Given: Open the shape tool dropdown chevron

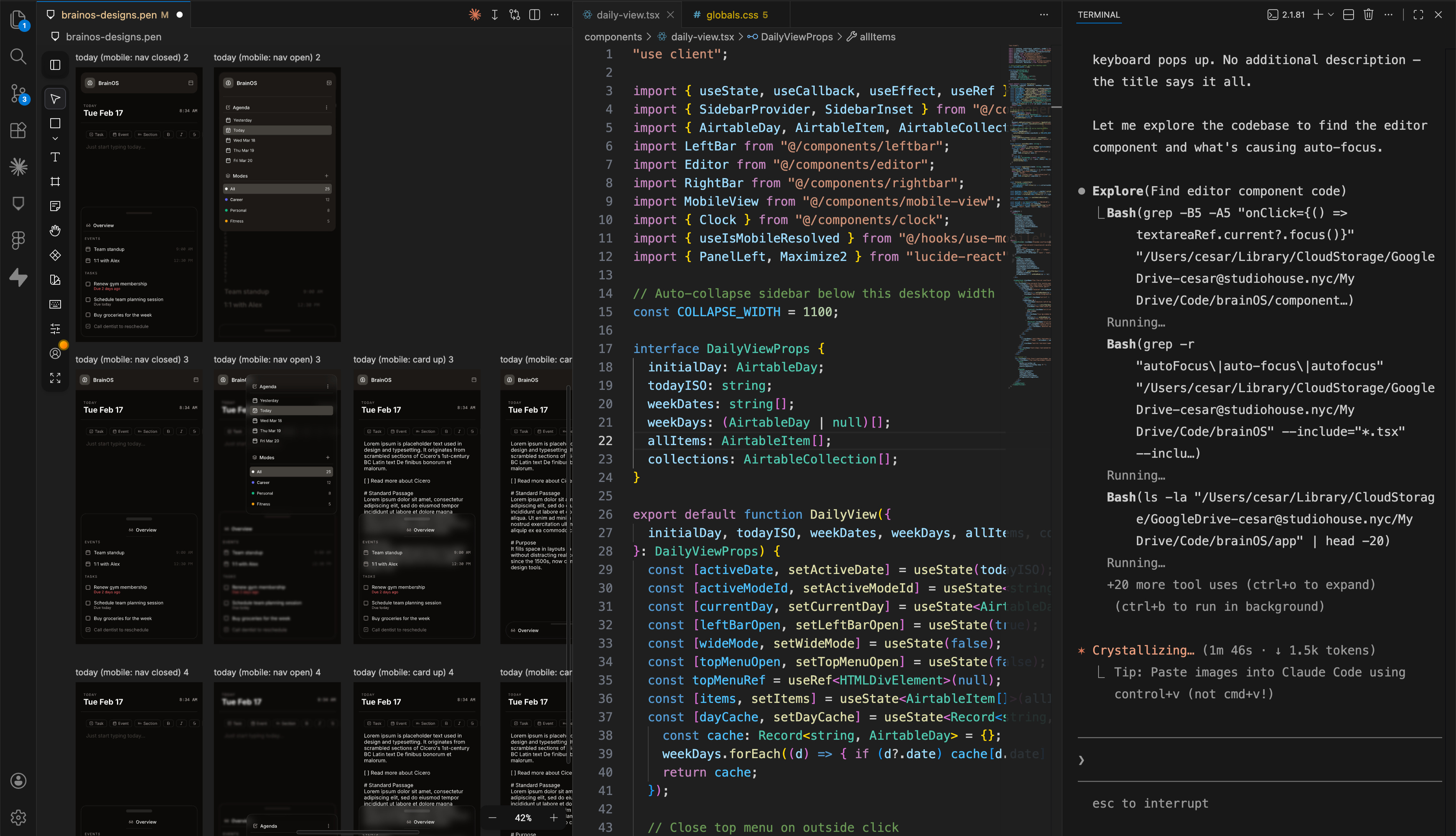Looking at the screenshot, I should (x=55, y=138).
